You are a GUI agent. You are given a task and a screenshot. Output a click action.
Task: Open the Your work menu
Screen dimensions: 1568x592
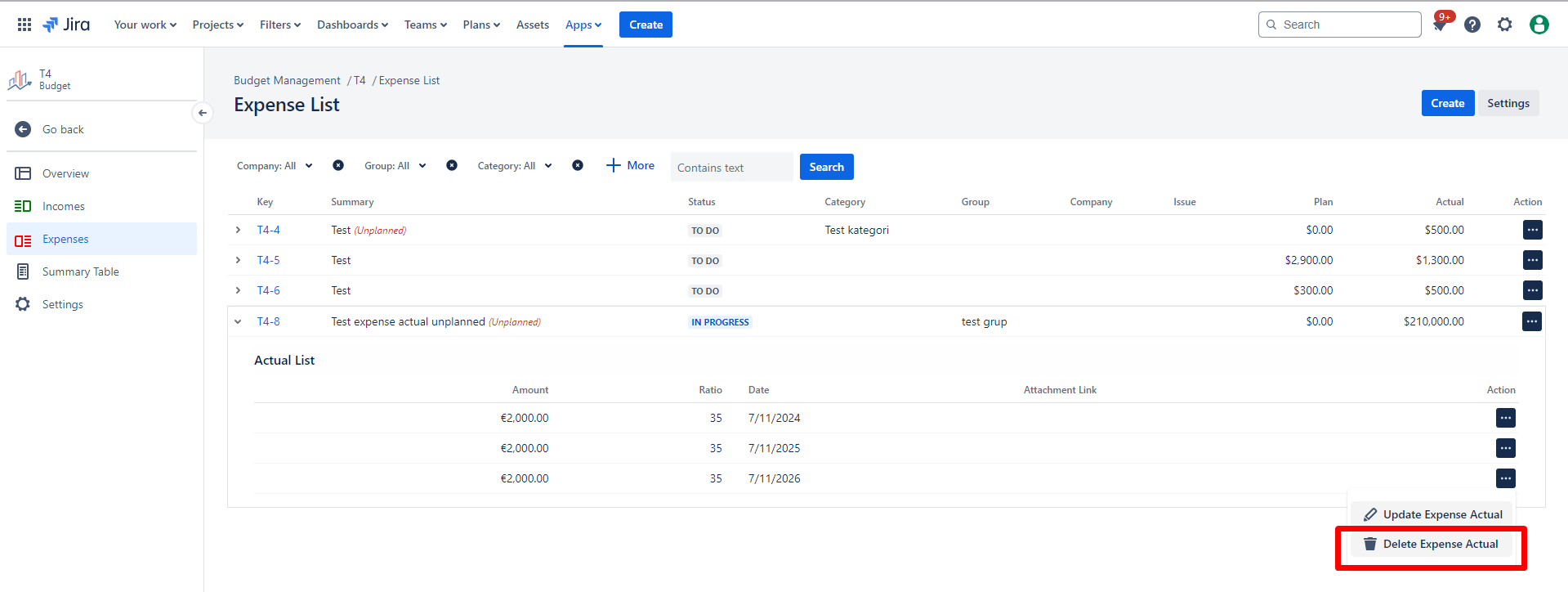[145, 25]
